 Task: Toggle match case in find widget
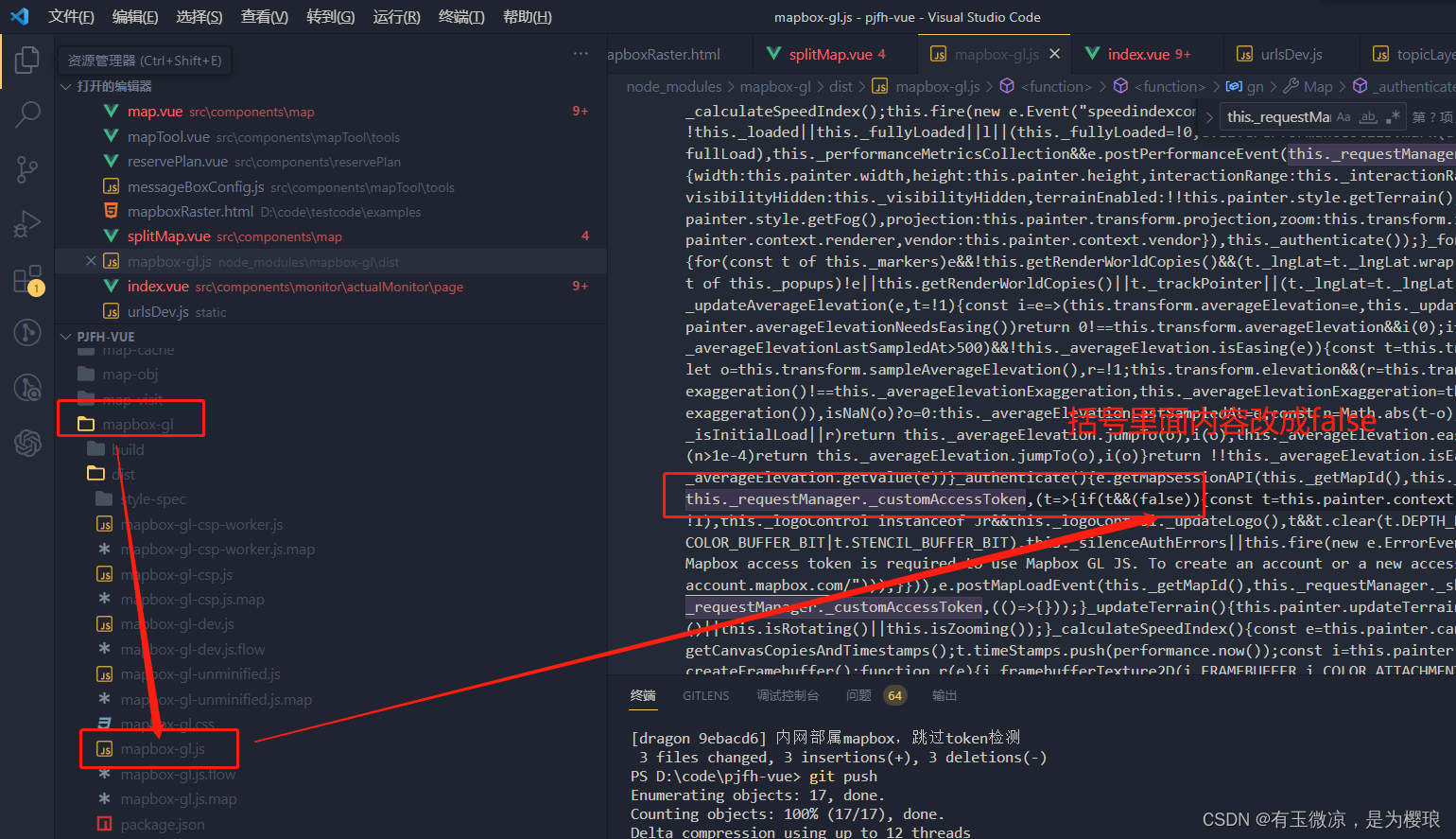point(1343,117)
